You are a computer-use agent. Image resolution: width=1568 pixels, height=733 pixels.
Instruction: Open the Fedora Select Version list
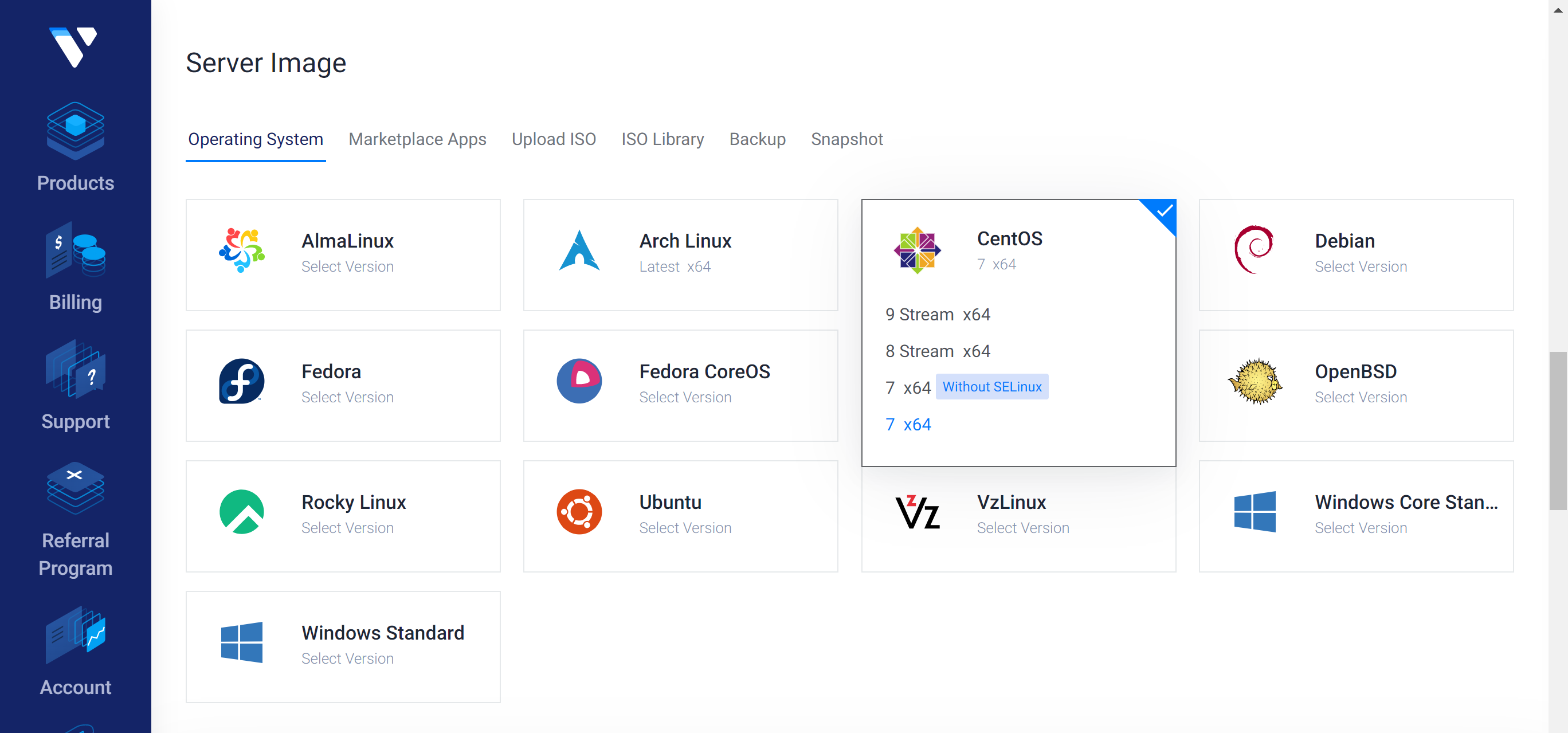tap(347, 397)
